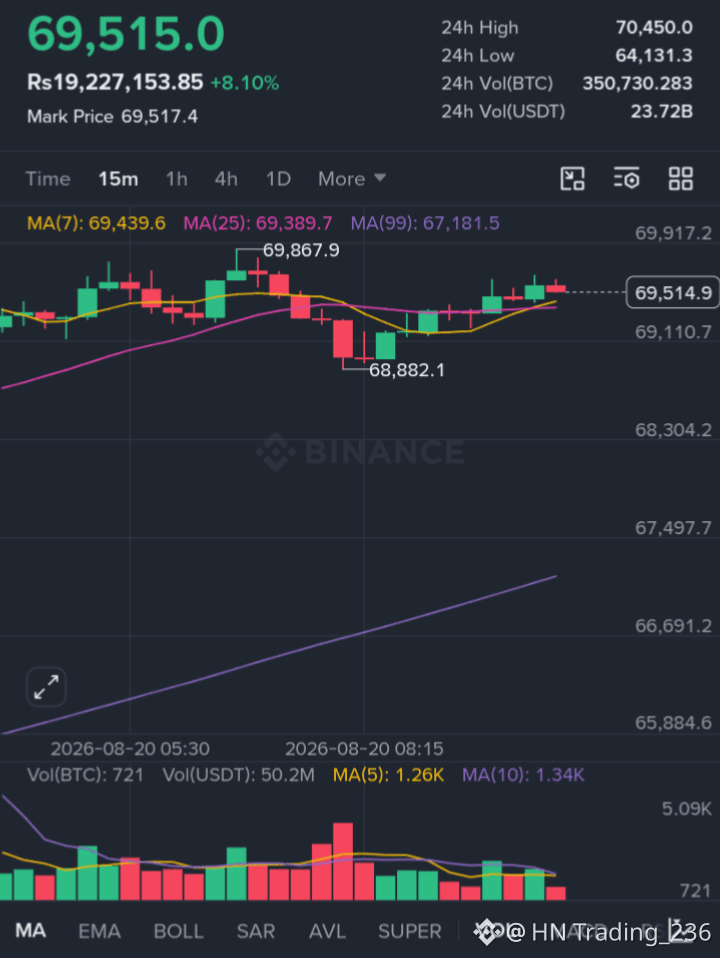Click the Vol(BTC): 721 label
Viewport: 720px width, 958px height.
coord(86,775)
